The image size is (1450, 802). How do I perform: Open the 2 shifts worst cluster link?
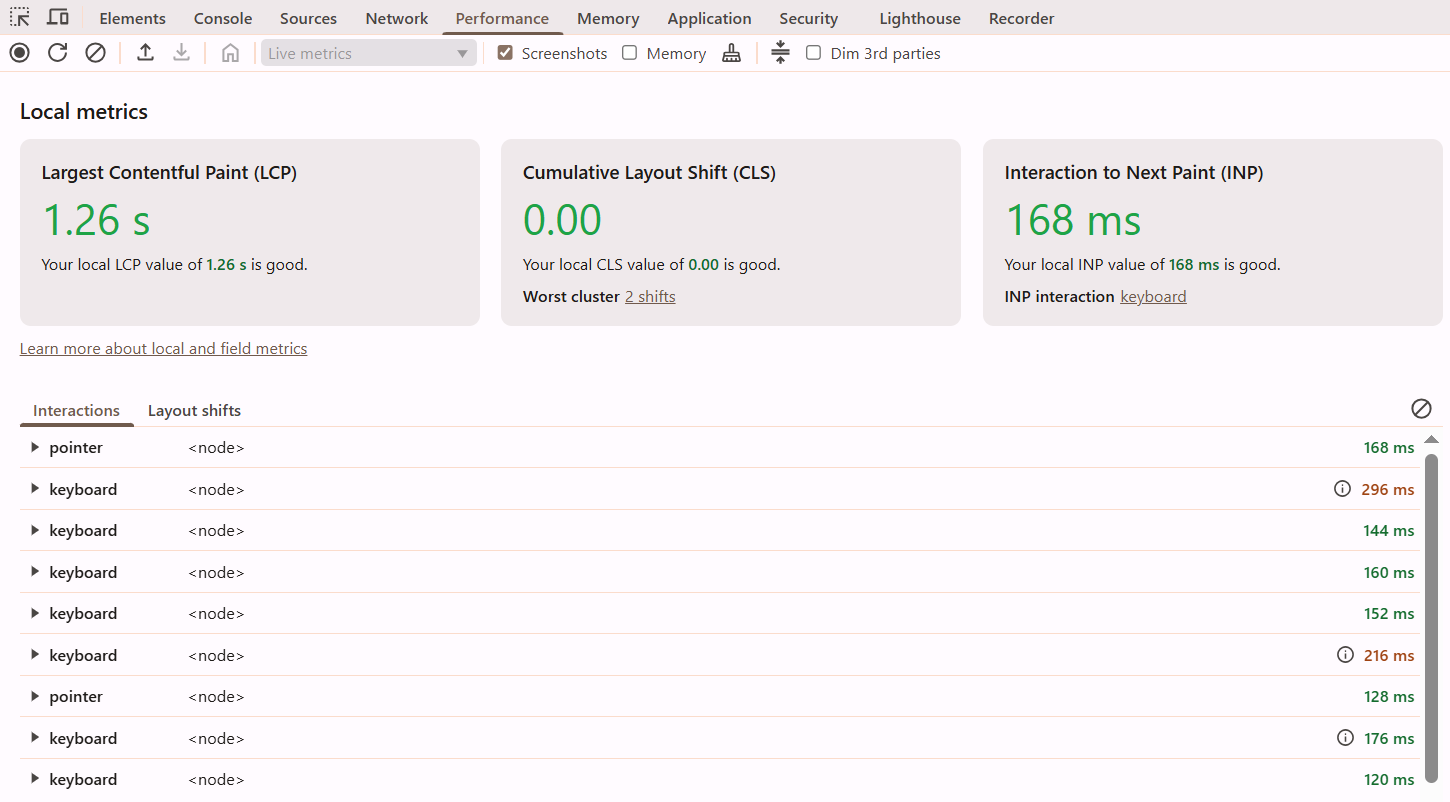point(650,296)
